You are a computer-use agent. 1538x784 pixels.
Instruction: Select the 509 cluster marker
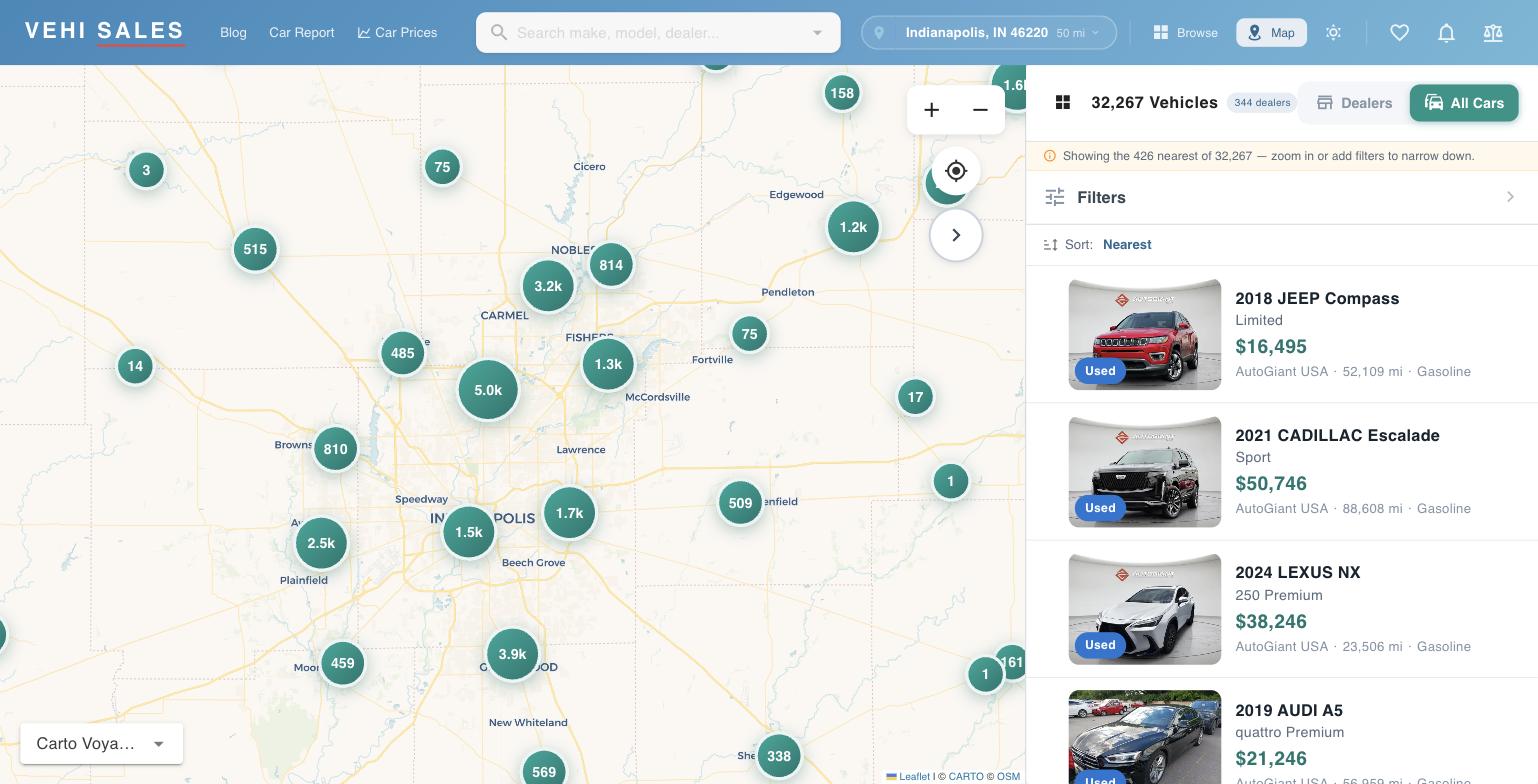(x=740, y=503)
